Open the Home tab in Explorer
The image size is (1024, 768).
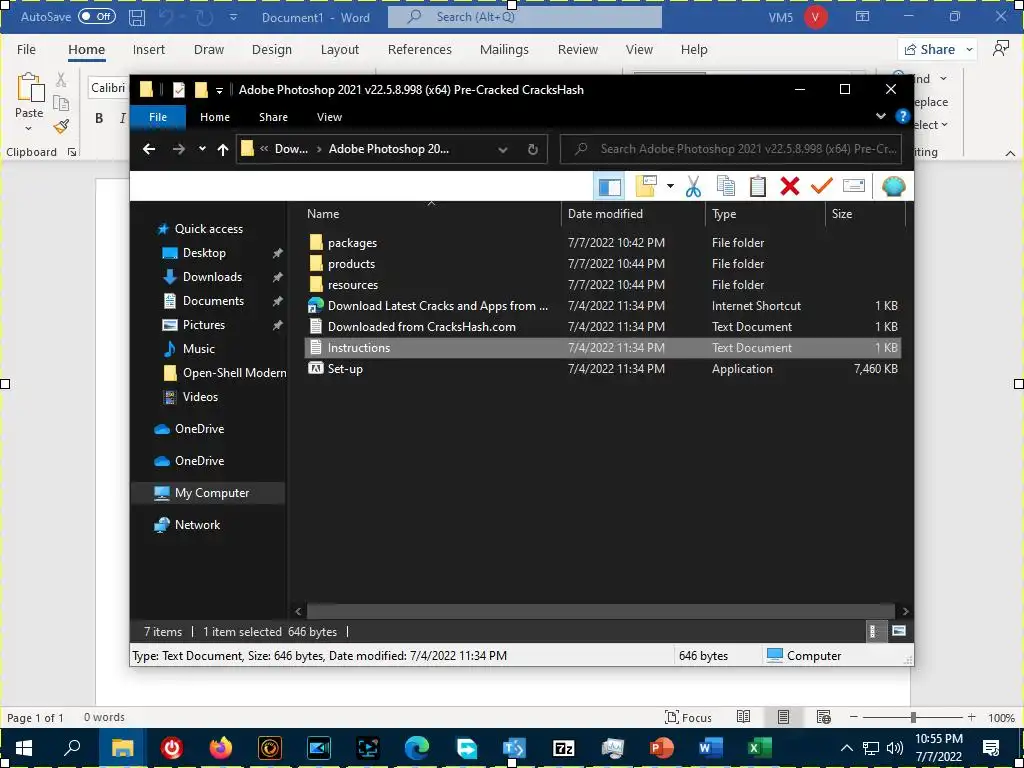click(x=215, y=117)
